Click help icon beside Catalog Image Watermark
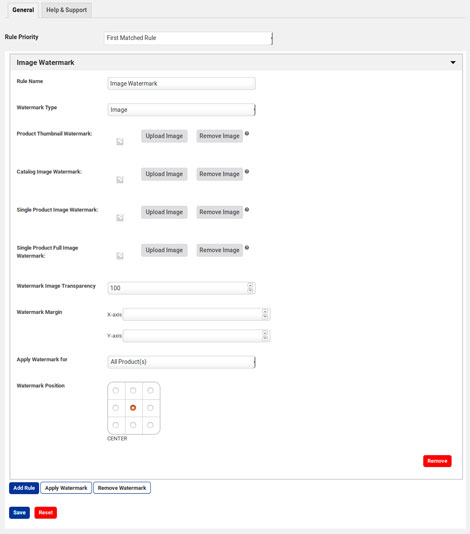Image resolution: width=470 pixels, height=534 pixels. [x=247, y=172]
